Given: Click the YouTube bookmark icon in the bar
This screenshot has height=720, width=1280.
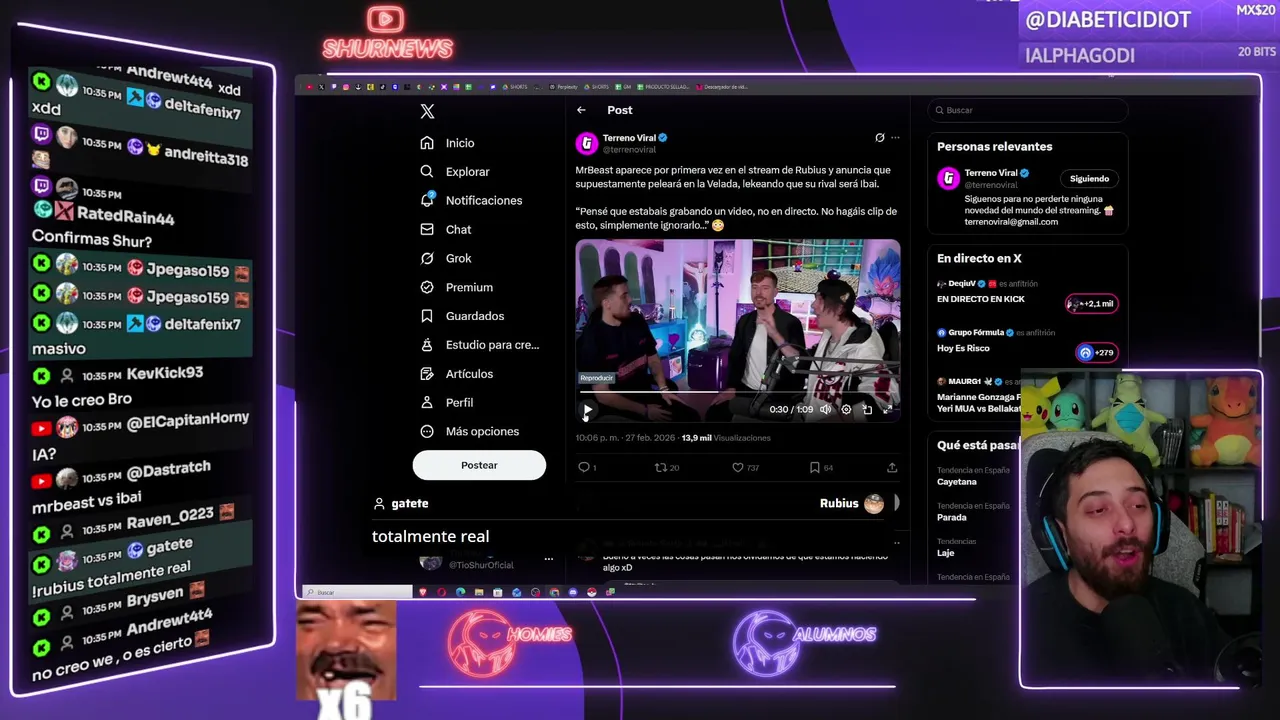Looking at the screenshot, I should click(309, 87).
